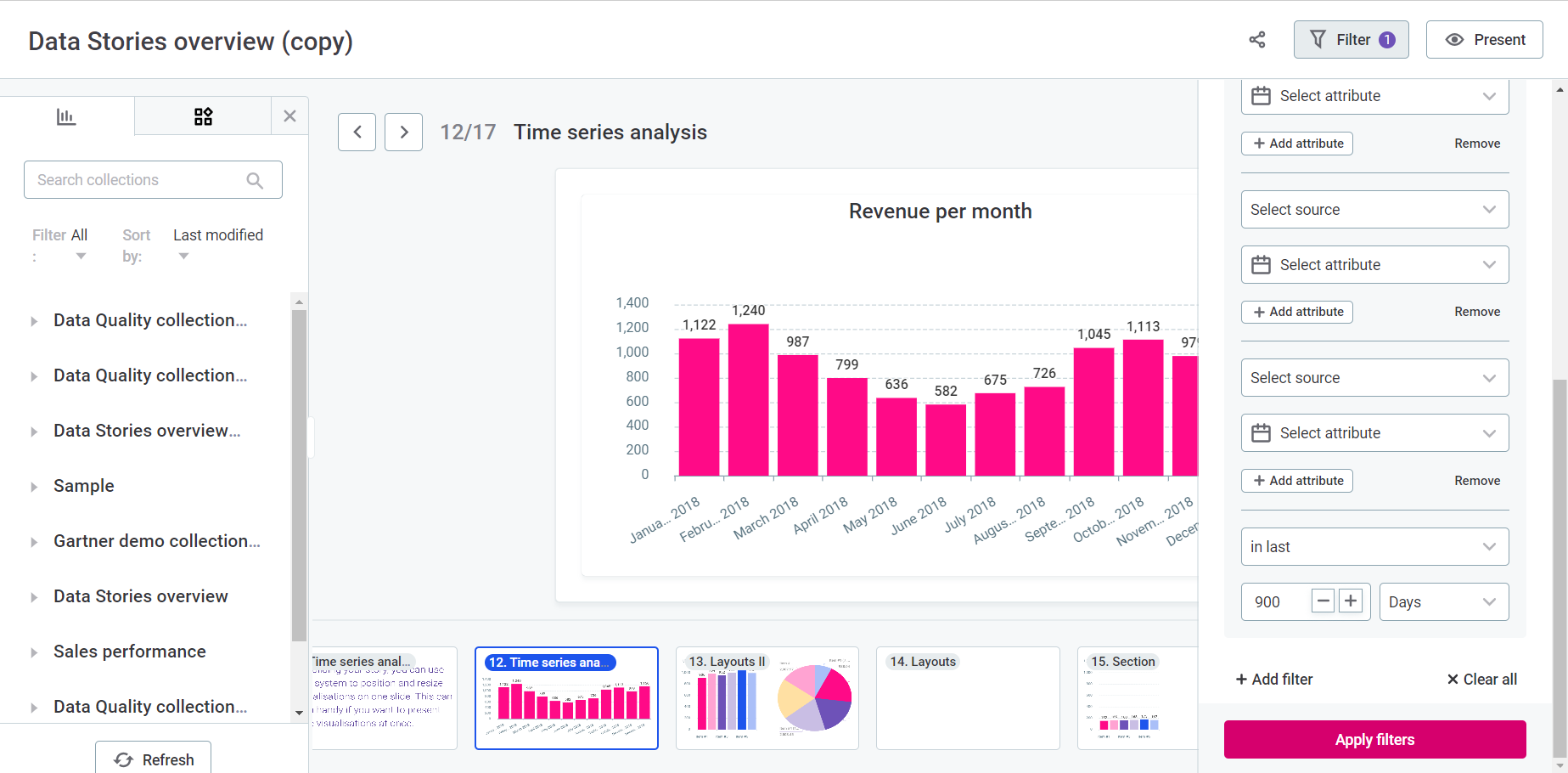Switch to the collections grid tab icon

[203, 116]
